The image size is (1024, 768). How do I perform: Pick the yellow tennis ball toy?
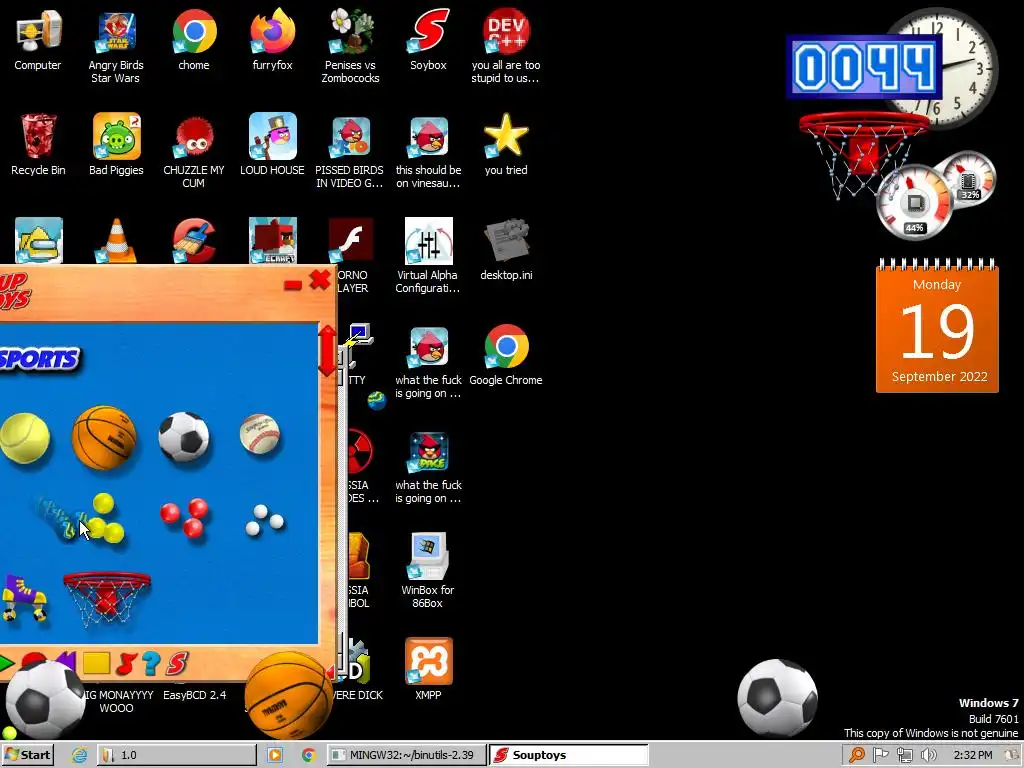pyautogui.click(x=25, y=438)
